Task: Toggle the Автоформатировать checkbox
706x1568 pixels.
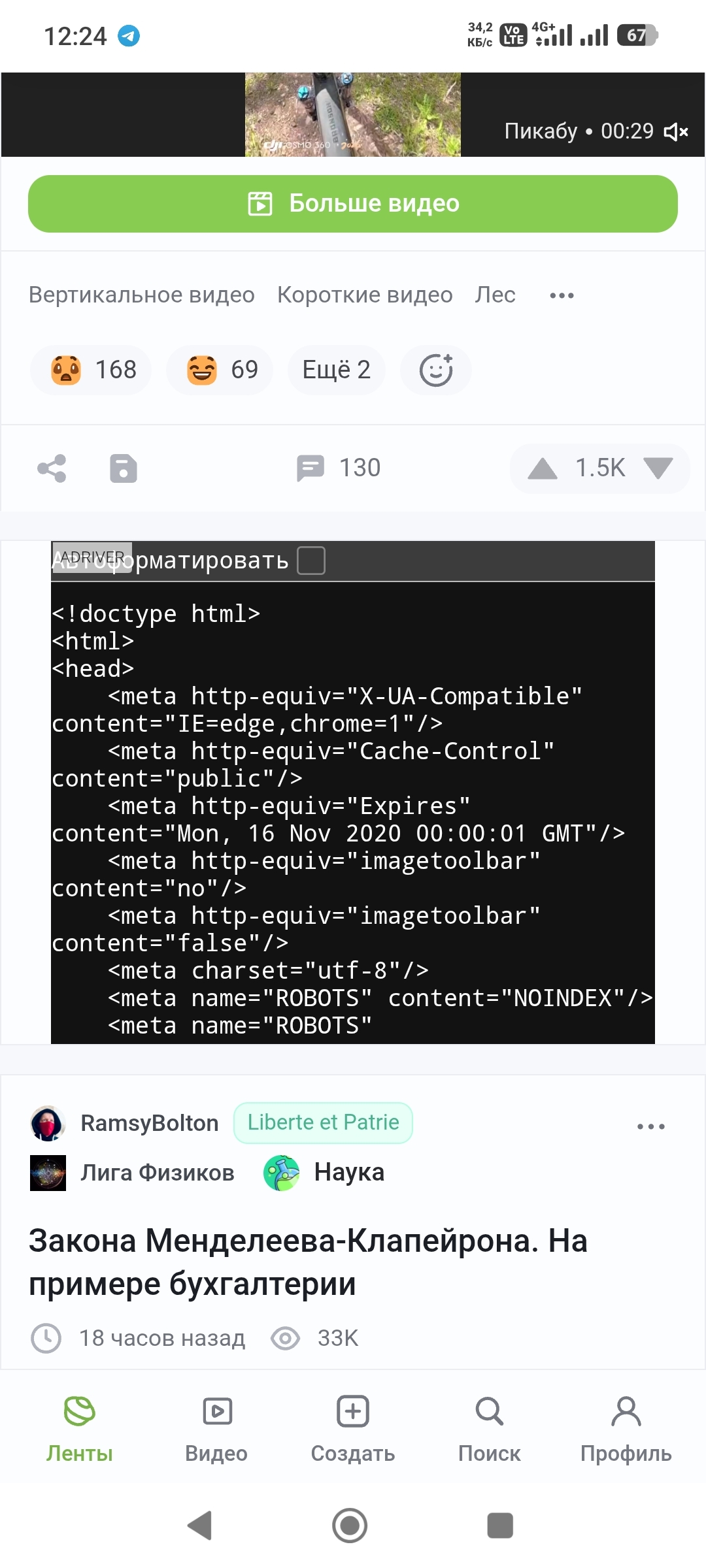Action: [311, 561]
